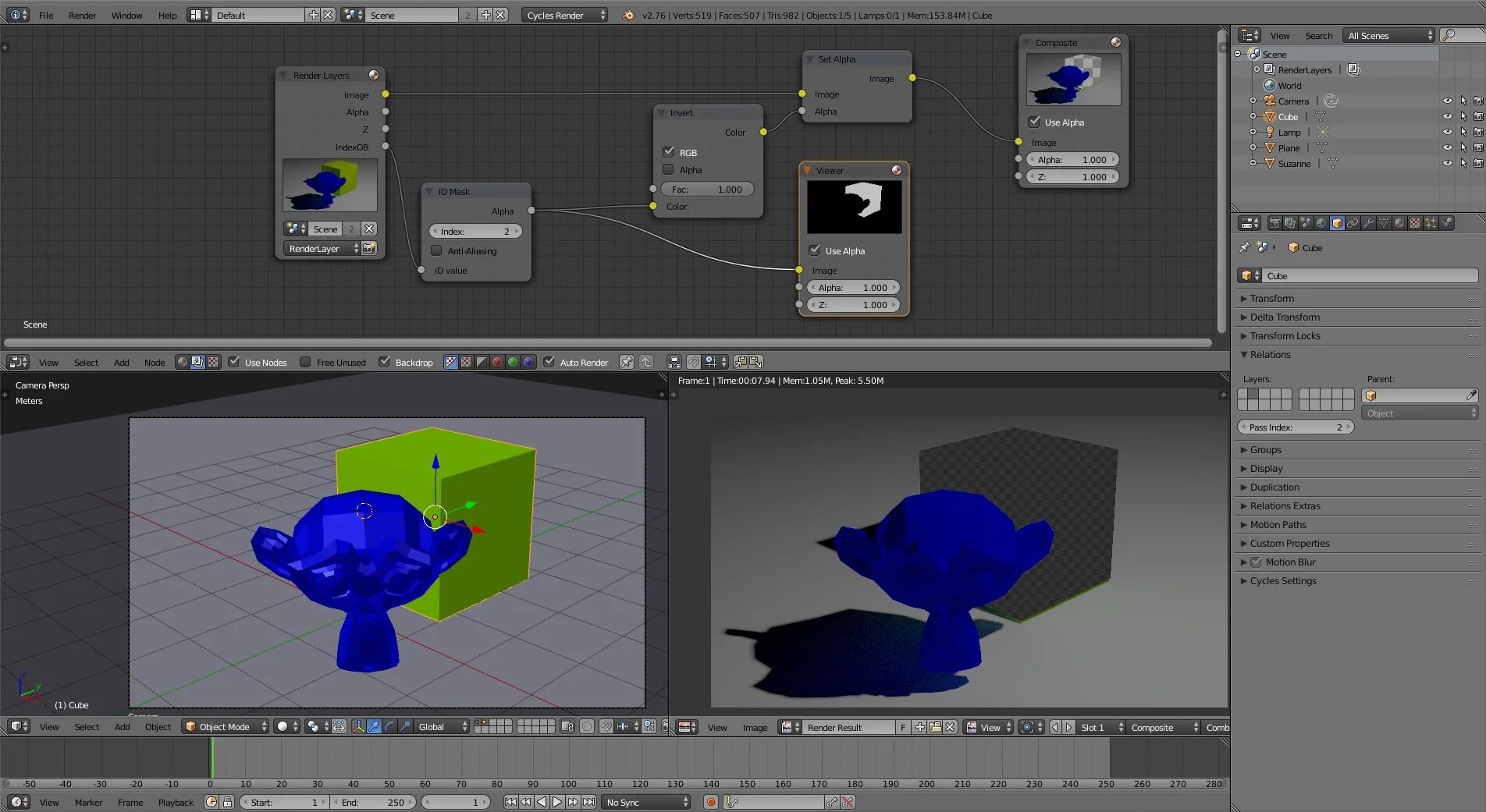This screenshot has width=1486, height=812.
Task: Open the Cycles Render engine dropdown
Action: tap(564, 15)
